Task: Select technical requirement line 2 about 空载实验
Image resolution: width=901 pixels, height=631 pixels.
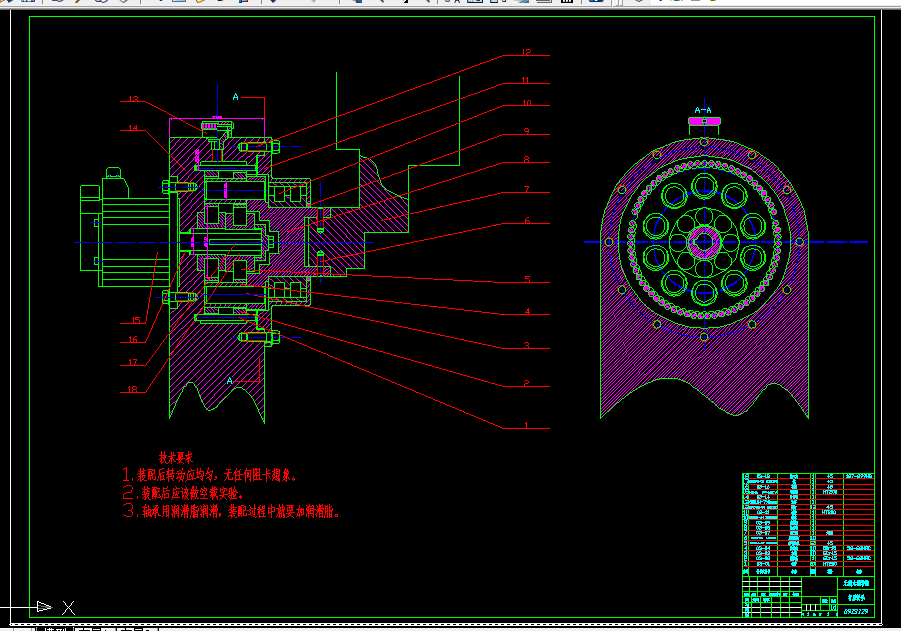Action: (183, 493)
